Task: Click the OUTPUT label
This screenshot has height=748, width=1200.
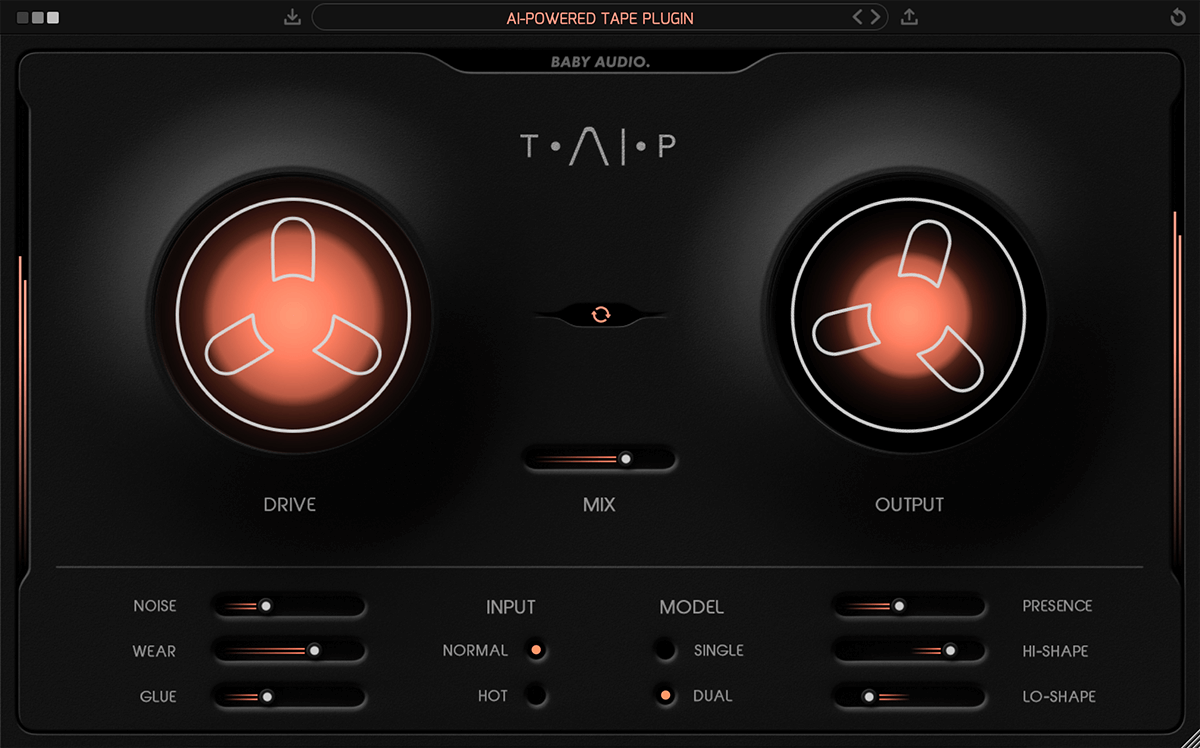Action: tap(909, 505)
